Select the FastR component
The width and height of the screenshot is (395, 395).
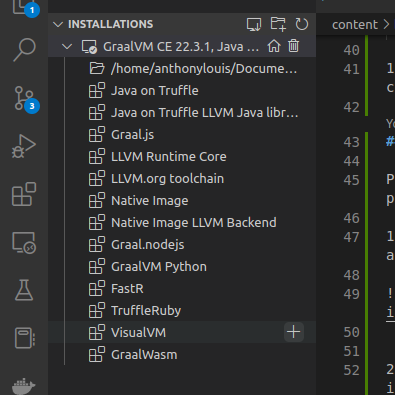(x=182, y=288)
